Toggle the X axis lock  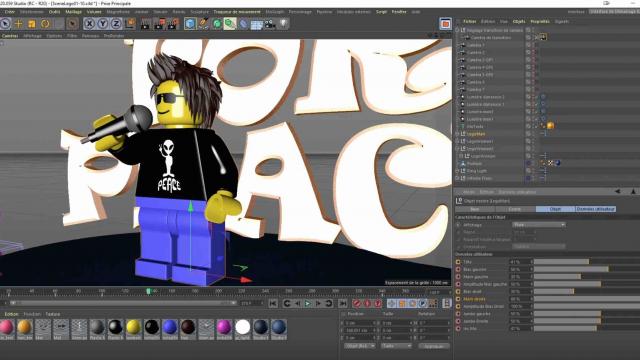click(89, 24)
